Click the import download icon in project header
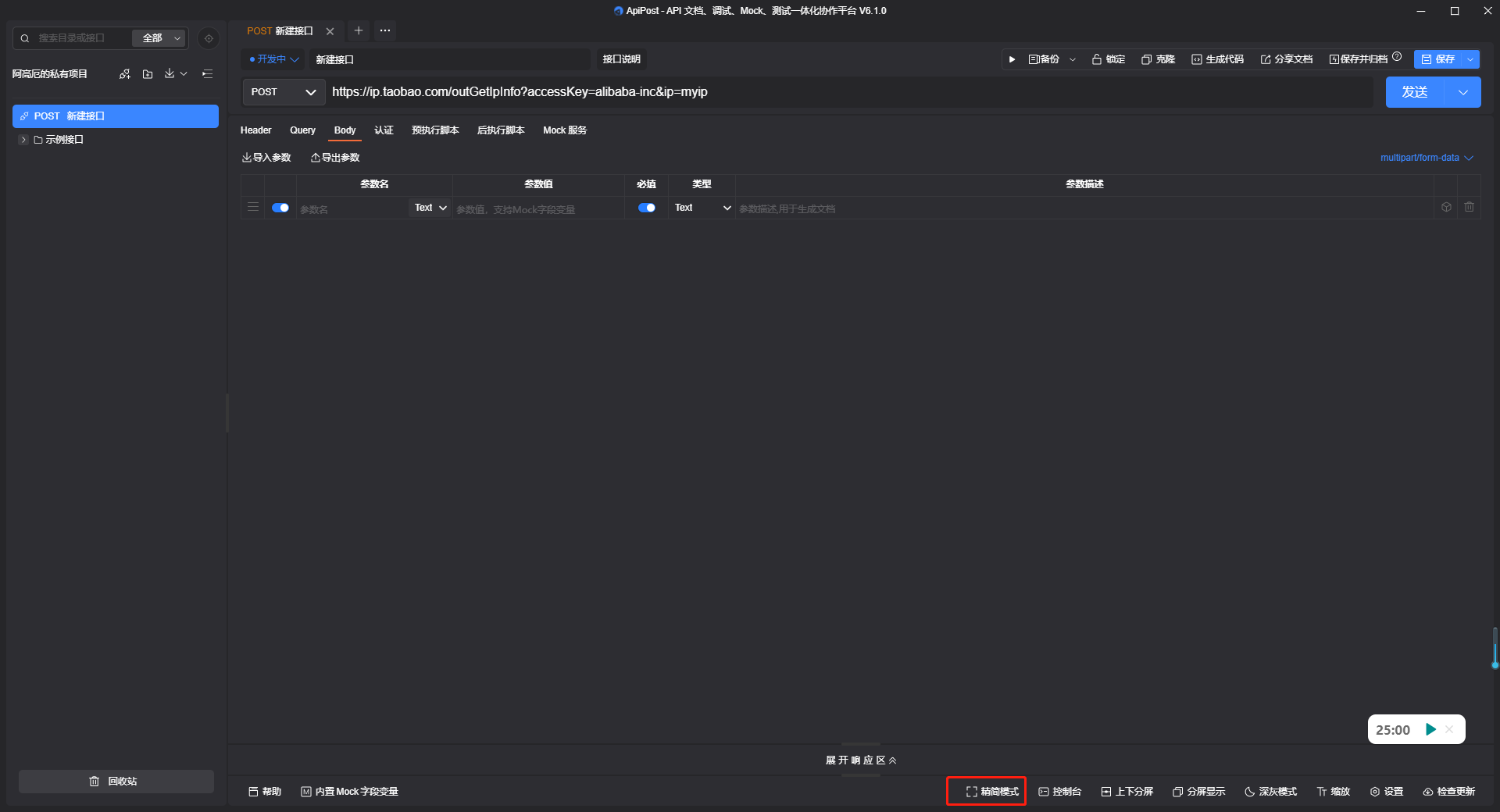This screenshot has width=1500, height=812. point(170,73)
